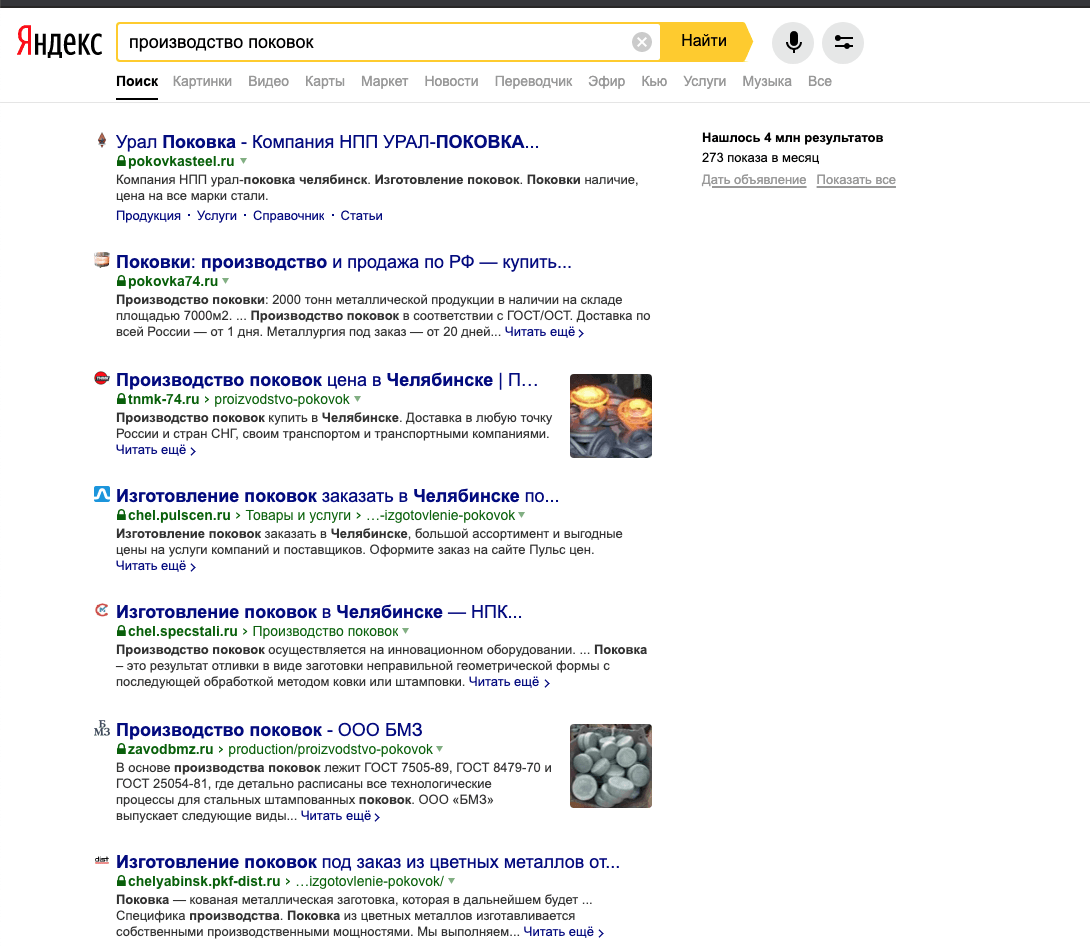Open the Маркет tab
Viewport: 1090px width, 946px height.
[384, 81]
